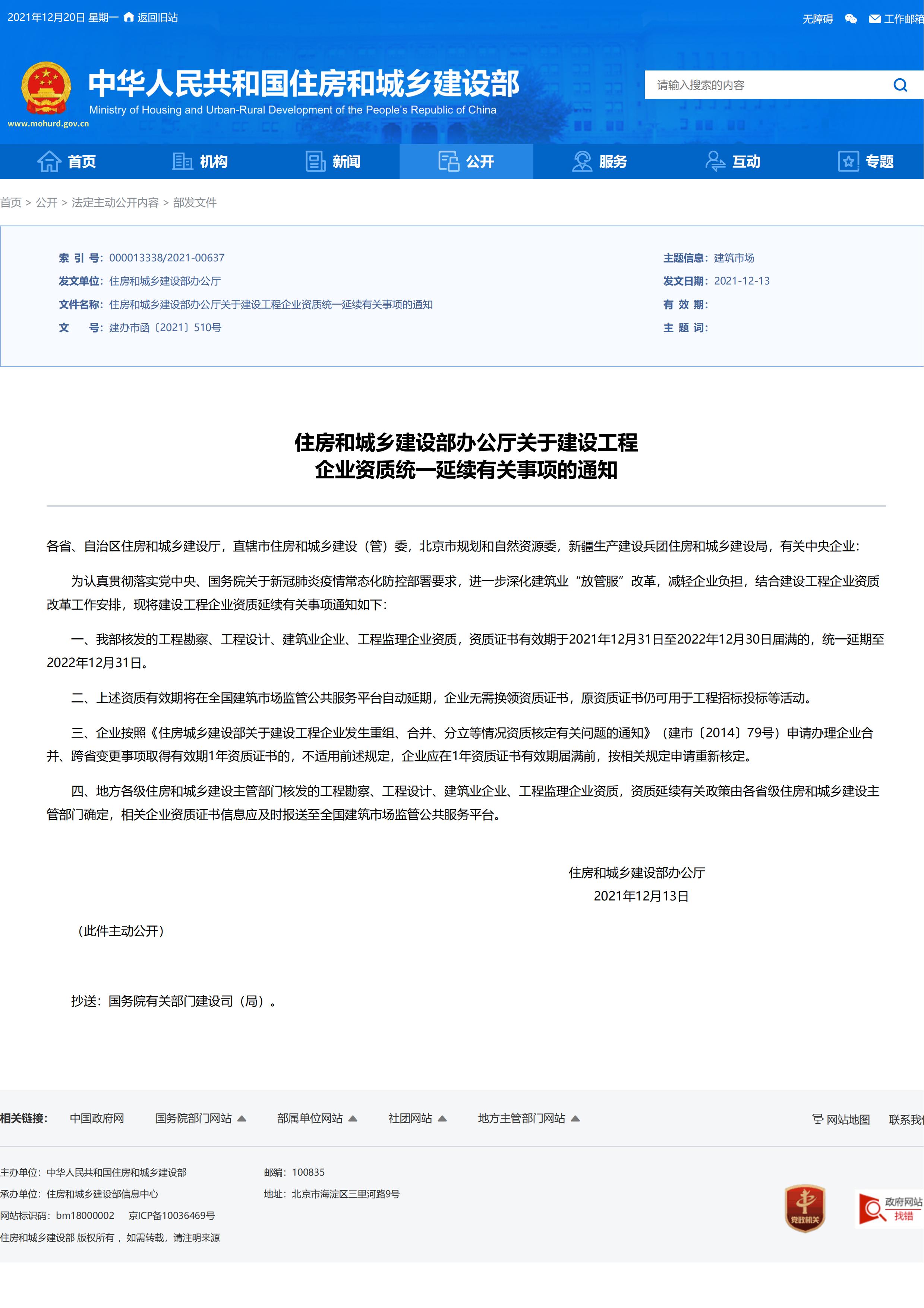Open the 服务 navigation tab
Viewport: 924px width, 1308px height.
(x=599, y=161)
